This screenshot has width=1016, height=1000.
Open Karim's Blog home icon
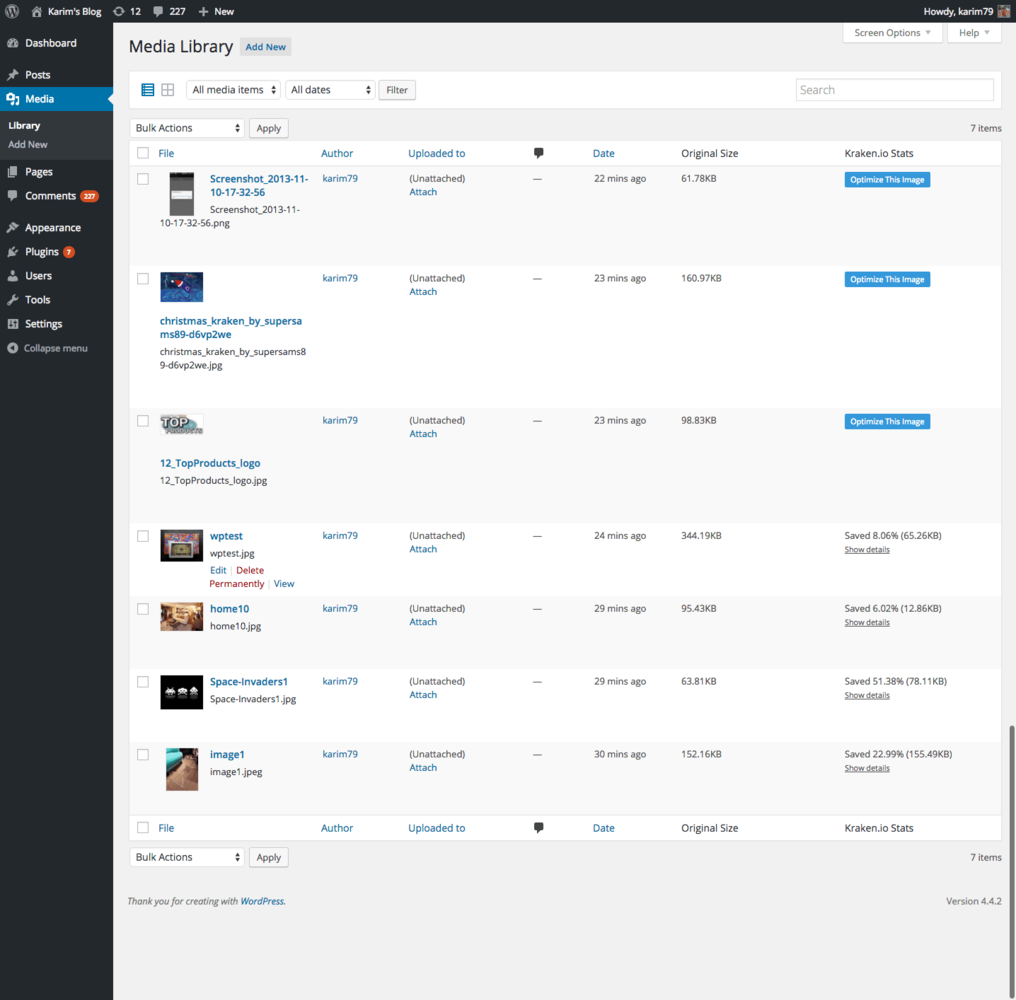click(37, 11)
